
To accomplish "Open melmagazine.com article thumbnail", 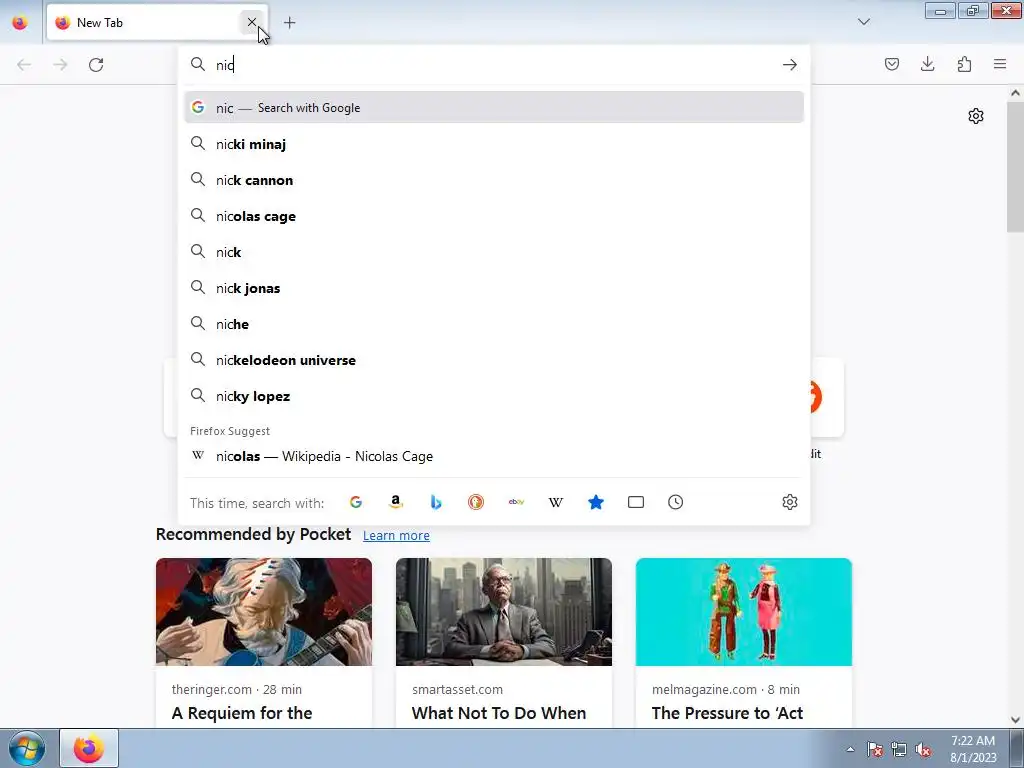I will (x=743, y=612).
